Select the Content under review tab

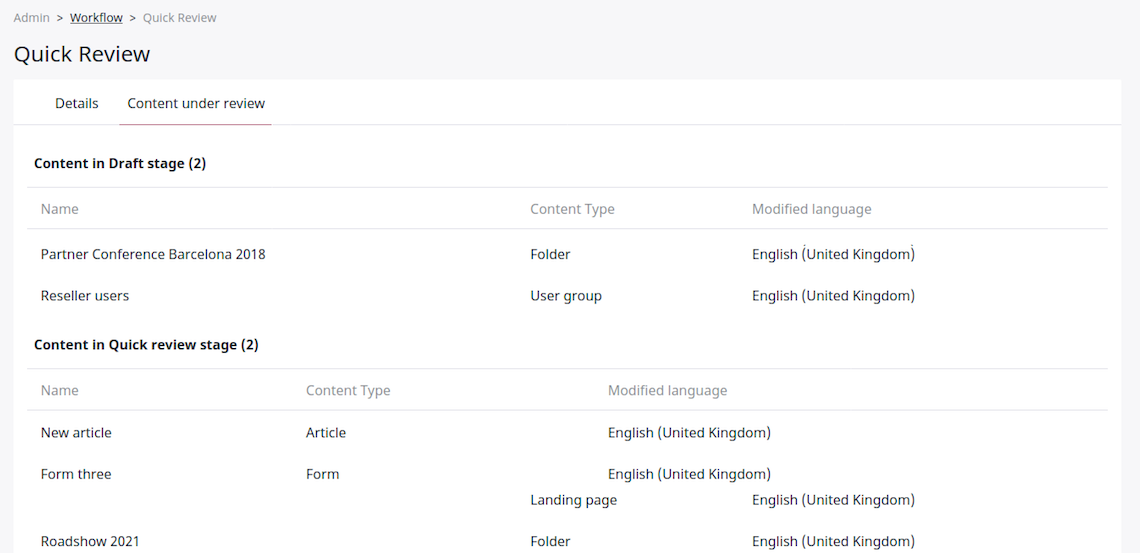[x=196, y=103]
